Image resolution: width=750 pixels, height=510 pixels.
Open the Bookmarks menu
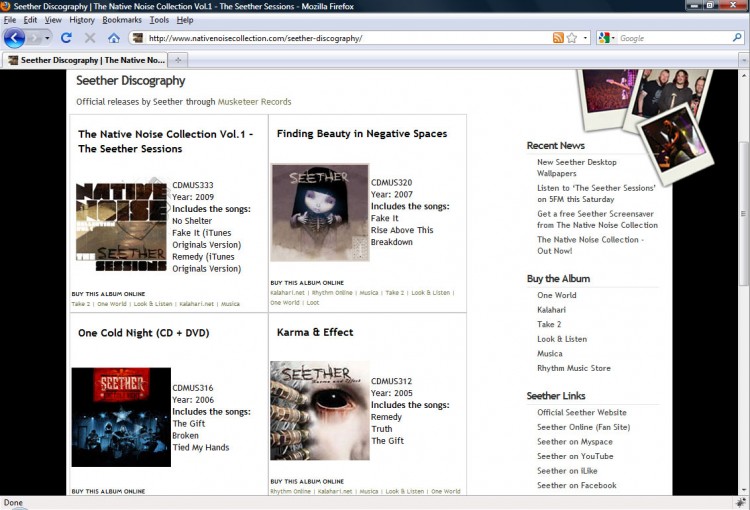tap(122, 20)
